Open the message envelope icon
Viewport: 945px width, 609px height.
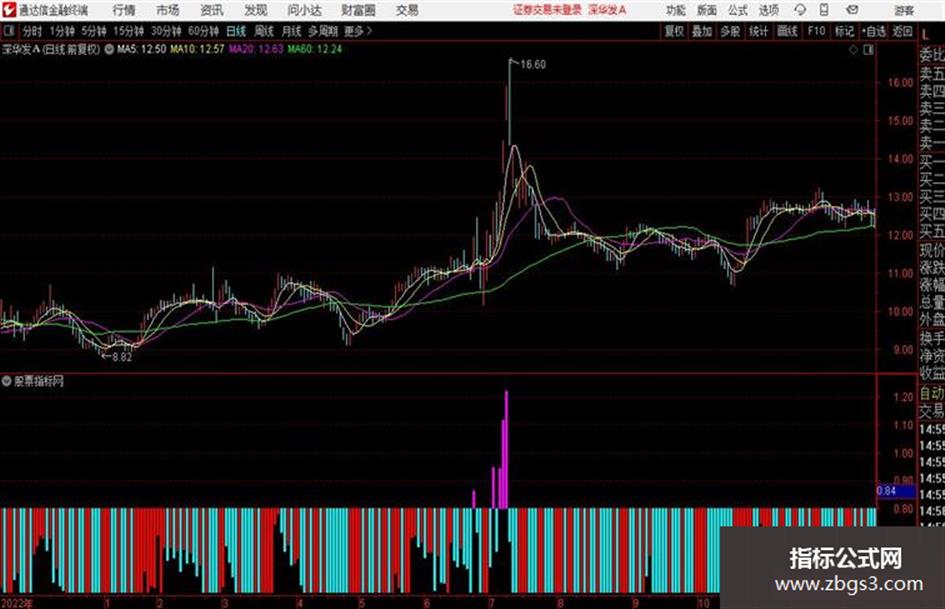click(x=852, y=10)
